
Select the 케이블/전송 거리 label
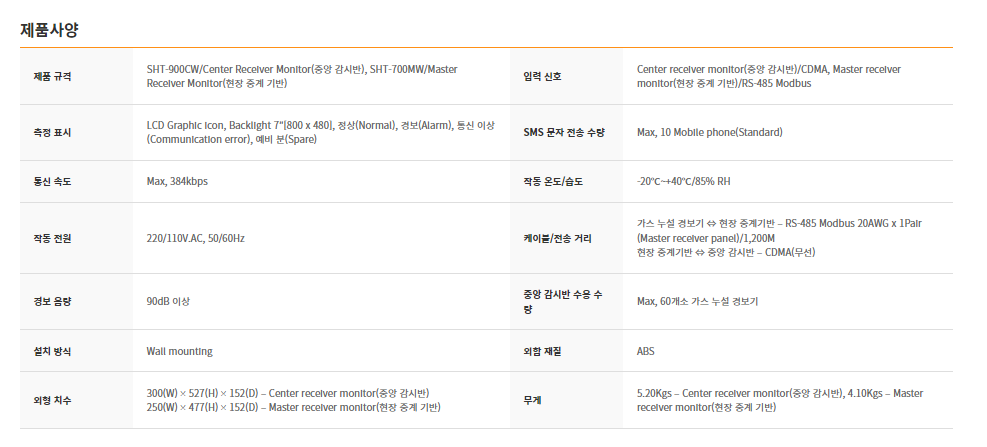click(x=558, y=239)
